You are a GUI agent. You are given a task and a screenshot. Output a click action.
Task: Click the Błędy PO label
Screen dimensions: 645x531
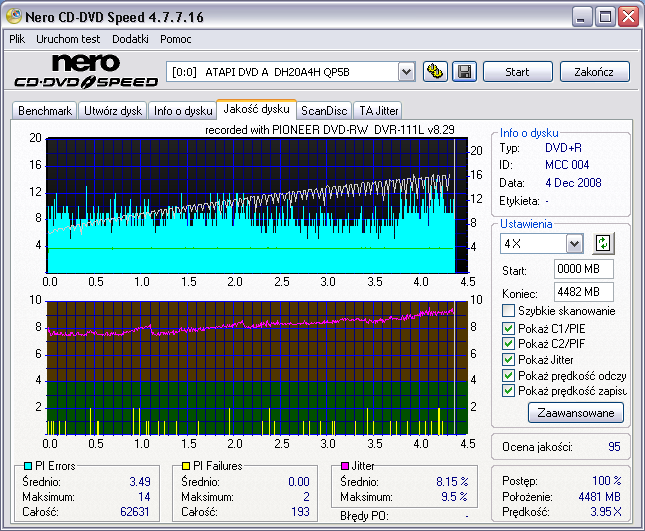(x=364, y=516)
